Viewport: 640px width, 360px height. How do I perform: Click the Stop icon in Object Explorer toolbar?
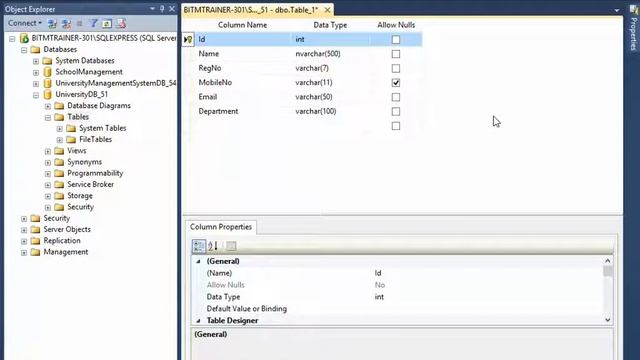point(80,24)
